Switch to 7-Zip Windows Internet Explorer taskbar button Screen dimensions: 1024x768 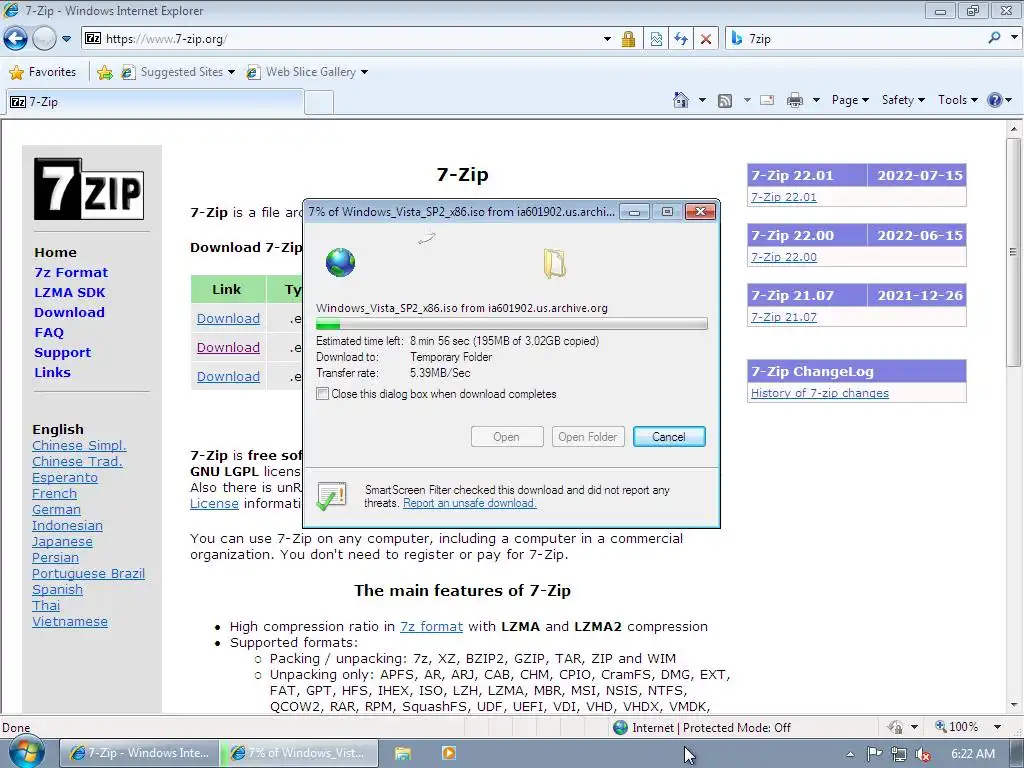(139, 753)
